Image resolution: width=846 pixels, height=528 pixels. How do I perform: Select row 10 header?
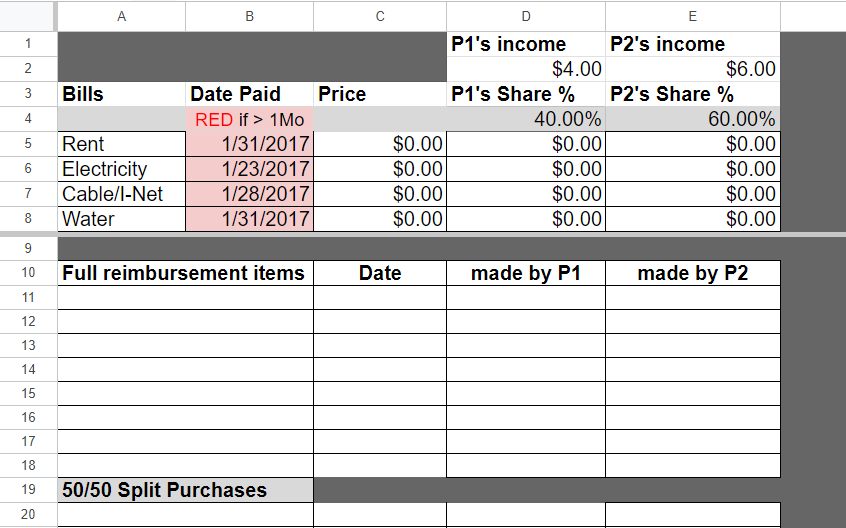pyautogui.click(x=28, y=272)
